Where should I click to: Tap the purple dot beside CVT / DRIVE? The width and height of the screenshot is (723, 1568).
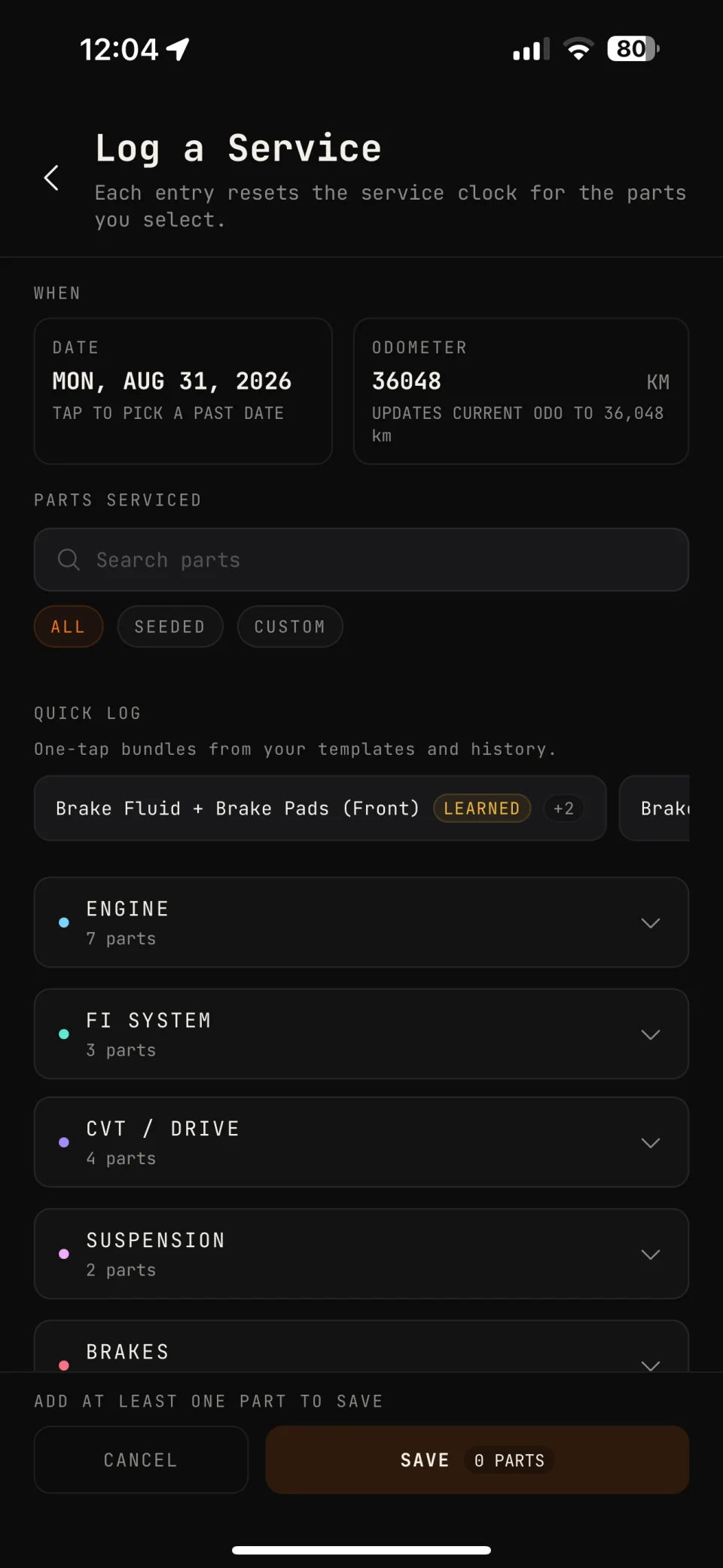click(64, 1142)
